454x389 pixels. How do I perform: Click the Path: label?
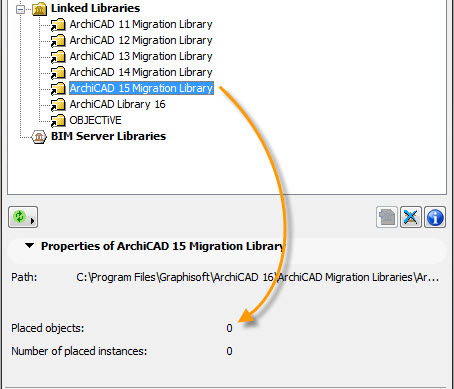tap(24, 277)
